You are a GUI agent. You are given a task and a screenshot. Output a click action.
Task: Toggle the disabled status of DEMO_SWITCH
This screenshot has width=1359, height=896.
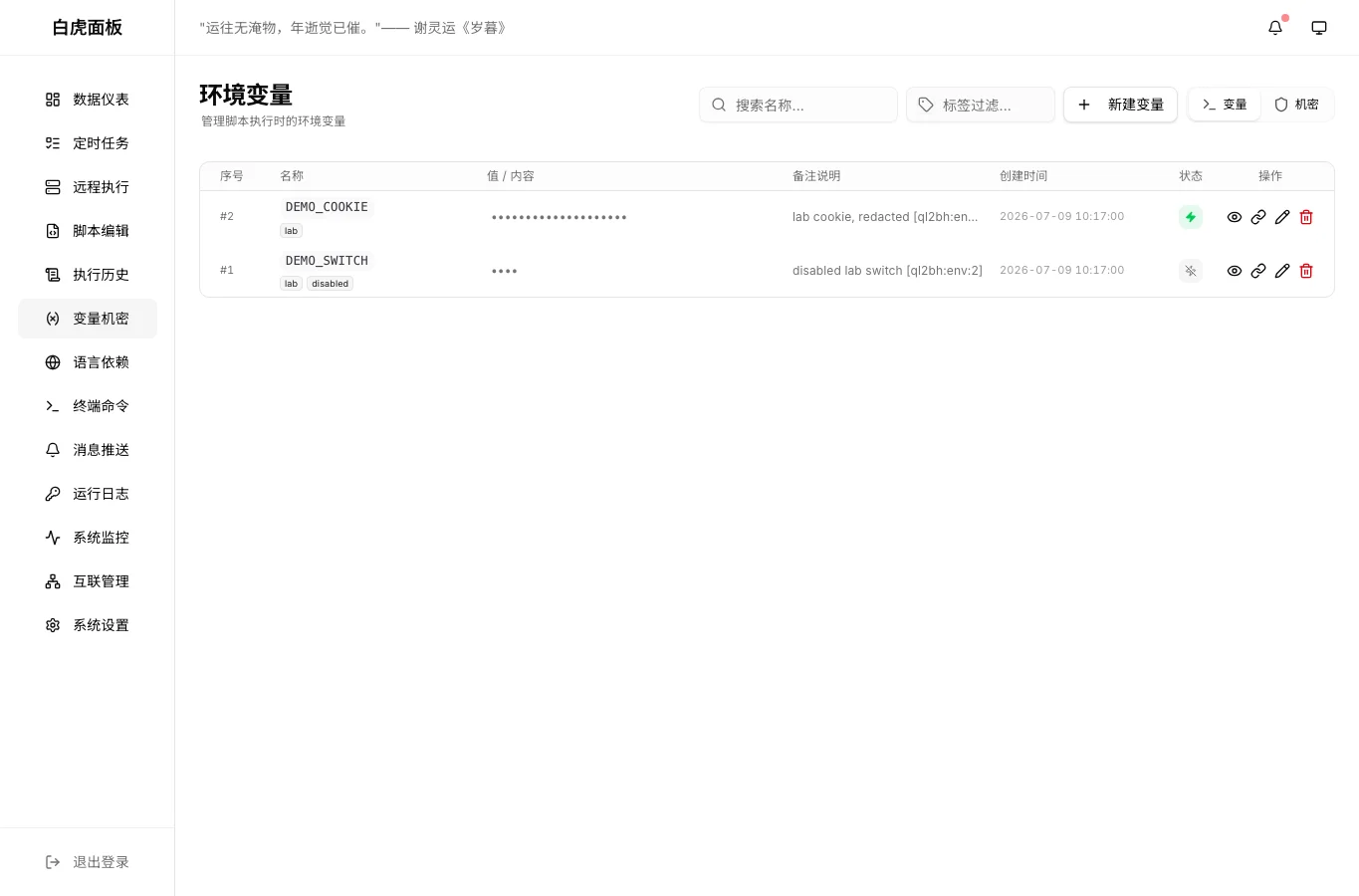(1191, 271)
